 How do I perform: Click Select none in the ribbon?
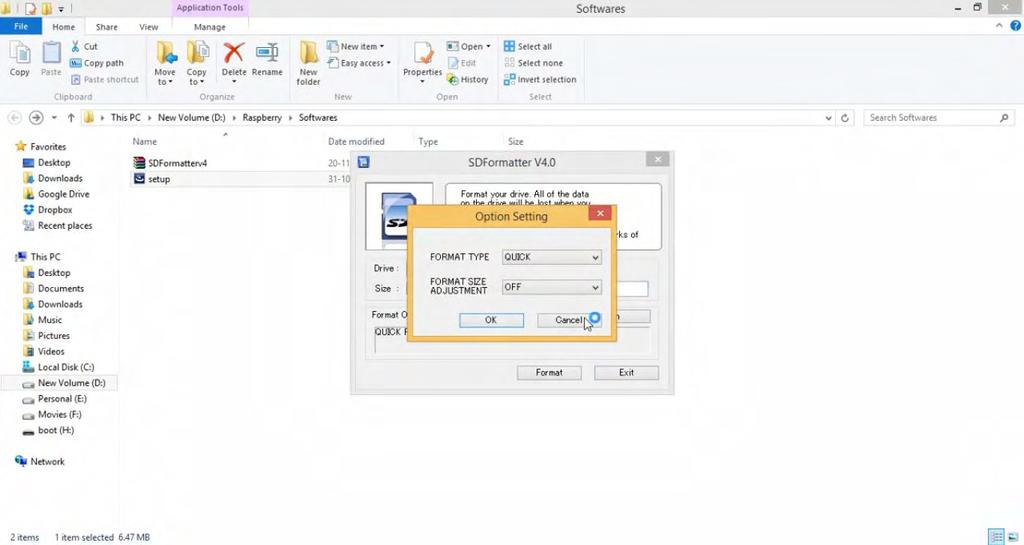tap(533, 63)
